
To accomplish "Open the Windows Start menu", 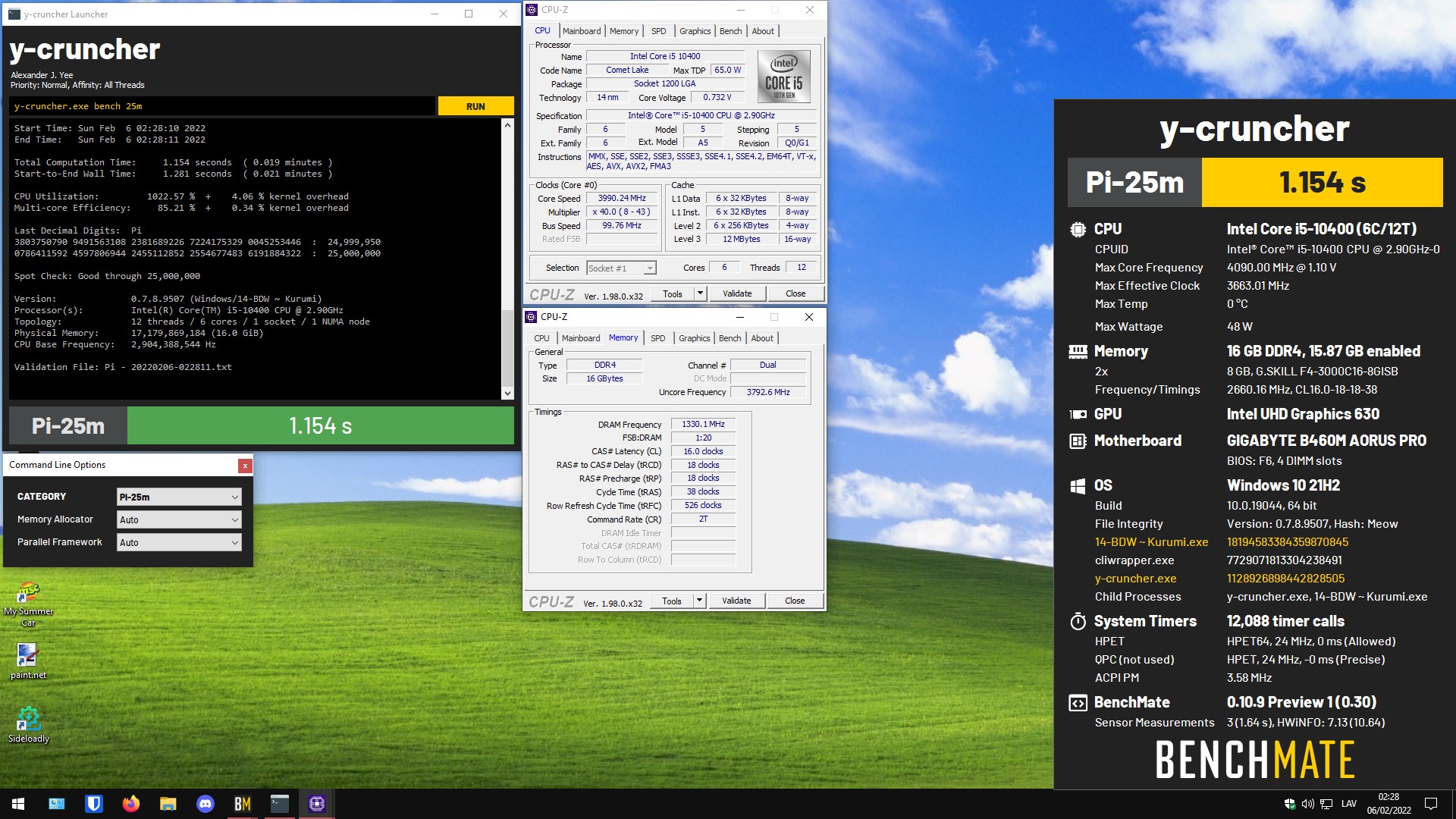I will tap(18, 804).
